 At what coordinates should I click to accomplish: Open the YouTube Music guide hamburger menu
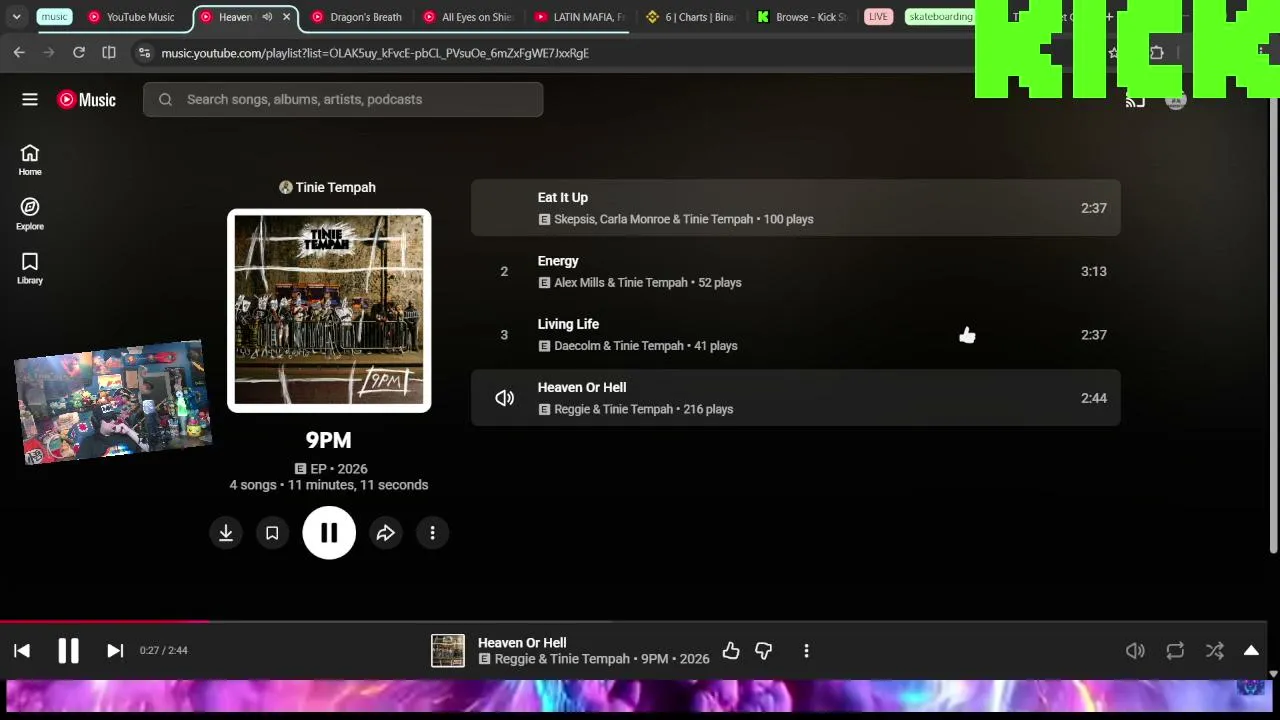pyautogui.click(x=30, y=99)
